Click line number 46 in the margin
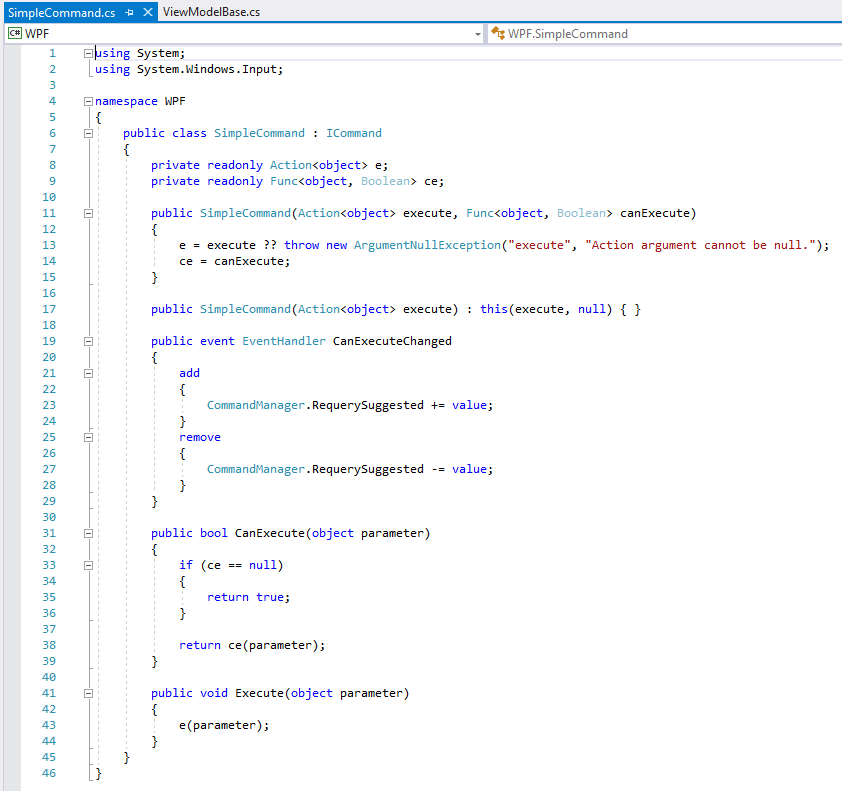 coord(49,773)
